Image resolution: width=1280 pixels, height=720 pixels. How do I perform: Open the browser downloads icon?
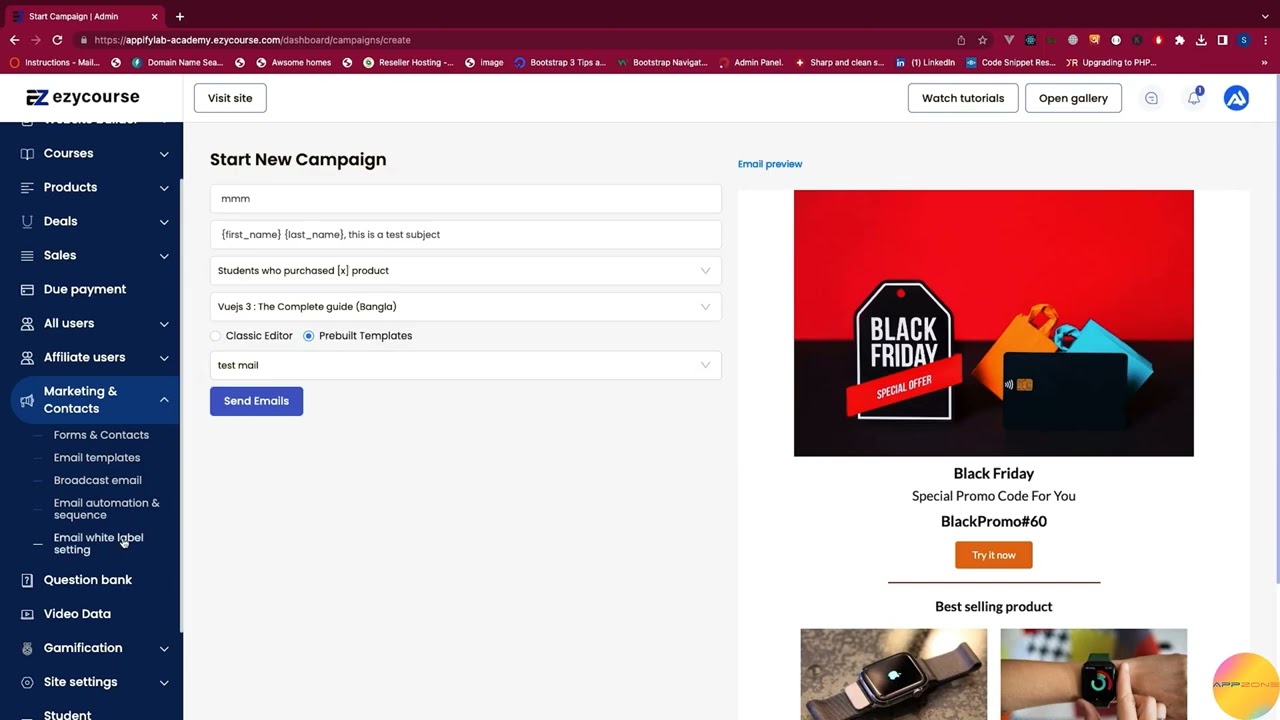pos(1201,40)
